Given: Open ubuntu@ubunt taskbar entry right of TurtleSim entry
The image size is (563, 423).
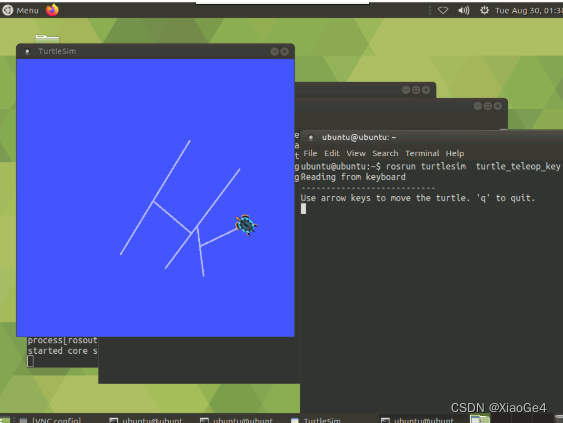Looking at the screenshot, I should point(418,420).
